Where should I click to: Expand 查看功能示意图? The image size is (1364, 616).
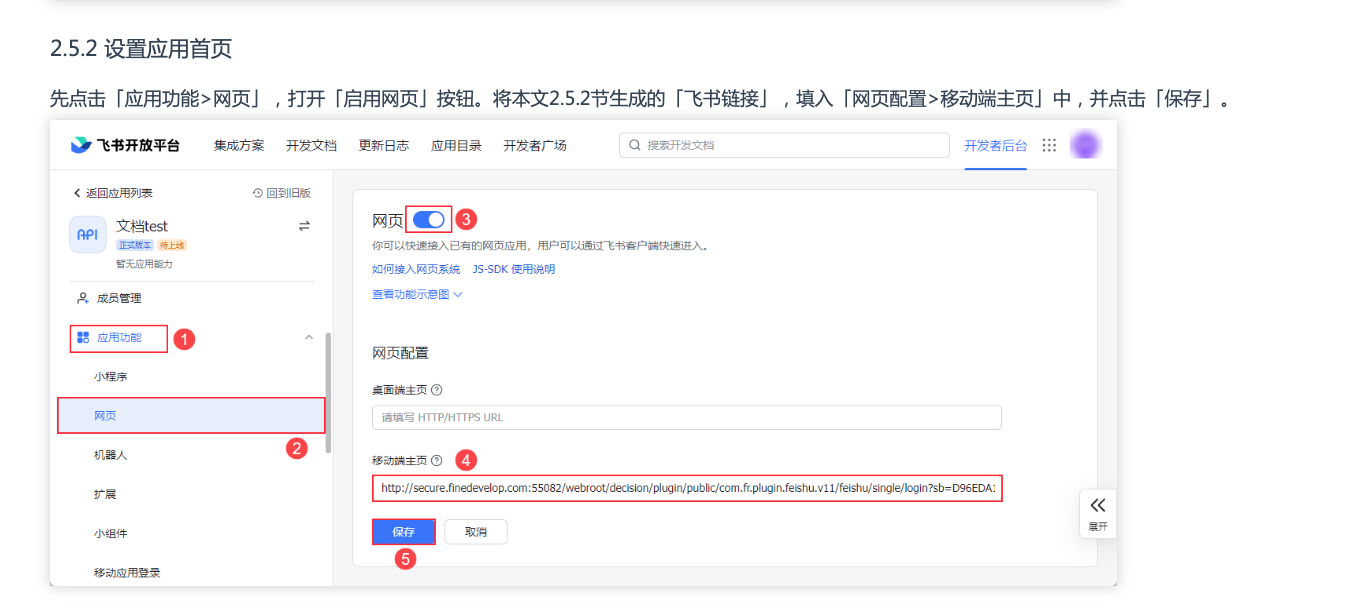coord(417,294)
